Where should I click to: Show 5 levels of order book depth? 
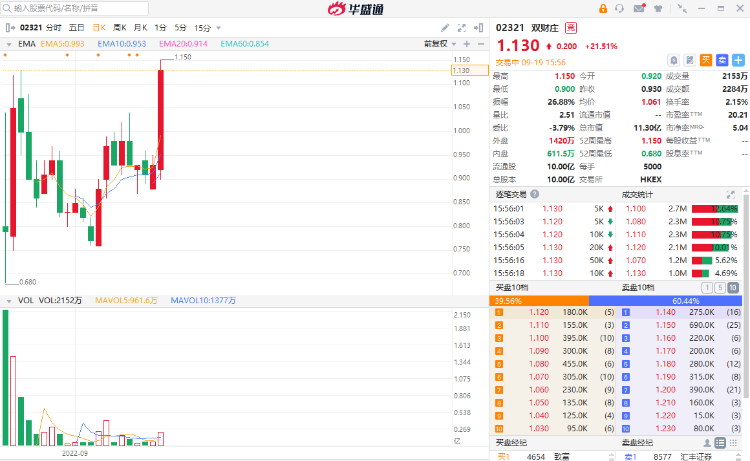pos(720,287)
